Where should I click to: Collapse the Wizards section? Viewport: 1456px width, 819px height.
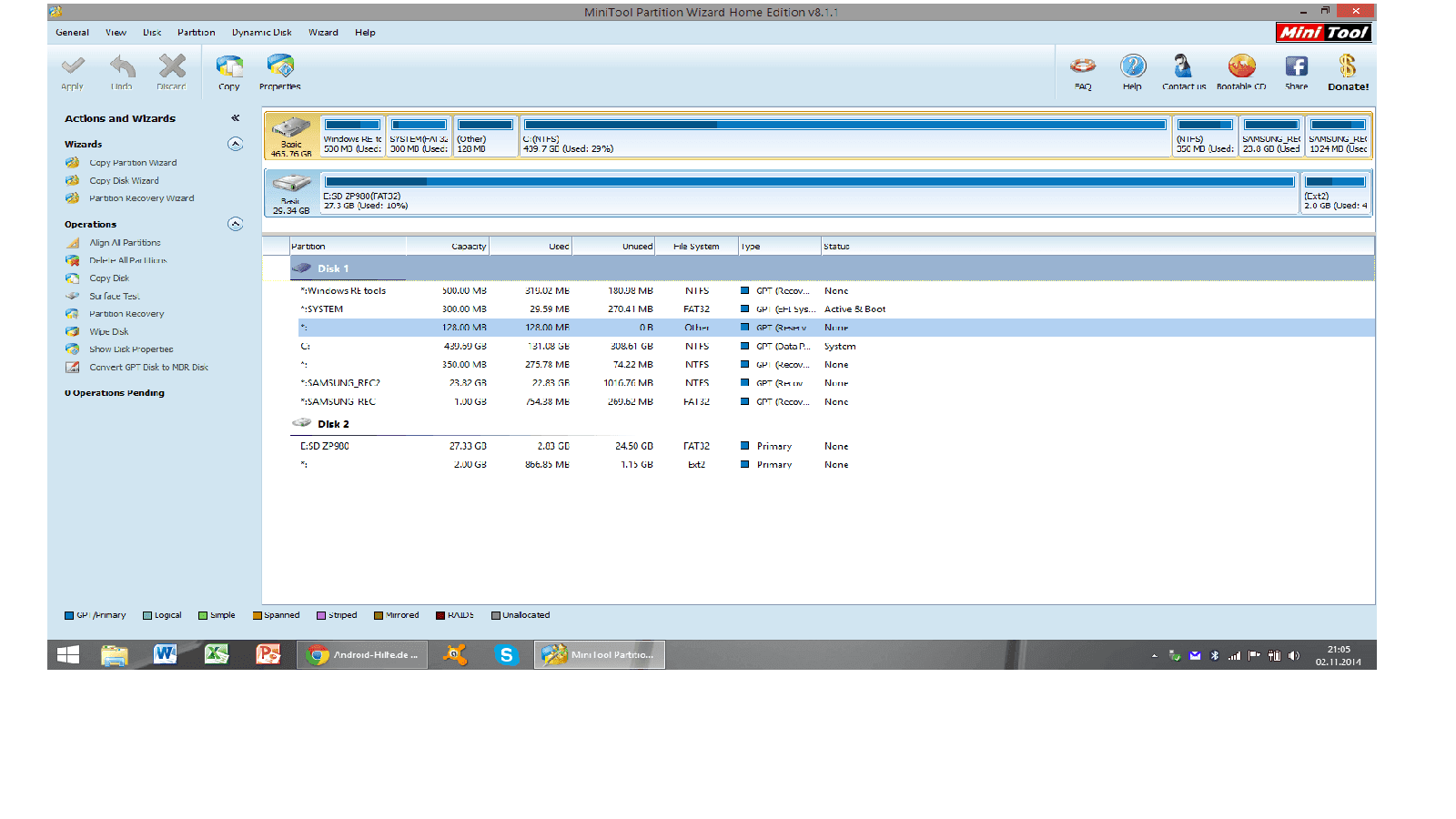(235, 144)
